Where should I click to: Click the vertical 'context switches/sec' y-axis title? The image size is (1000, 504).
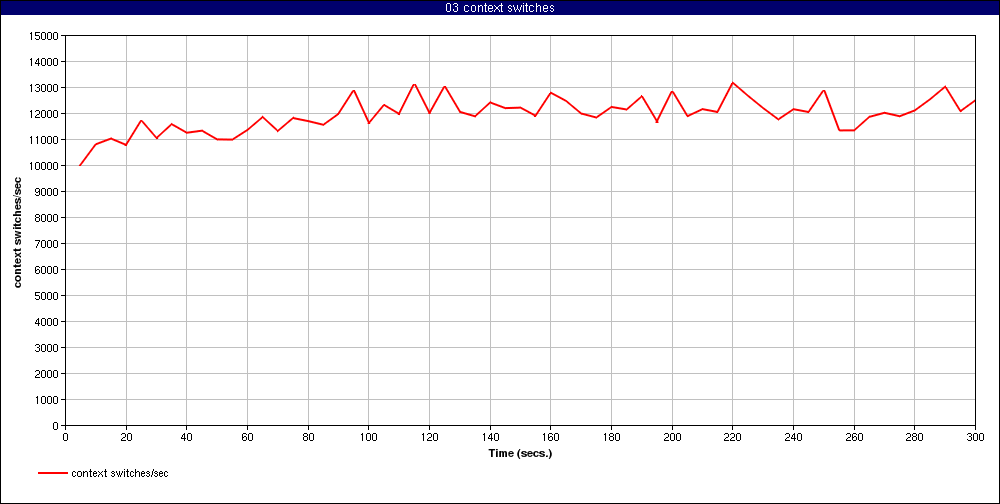coord(18,231)
